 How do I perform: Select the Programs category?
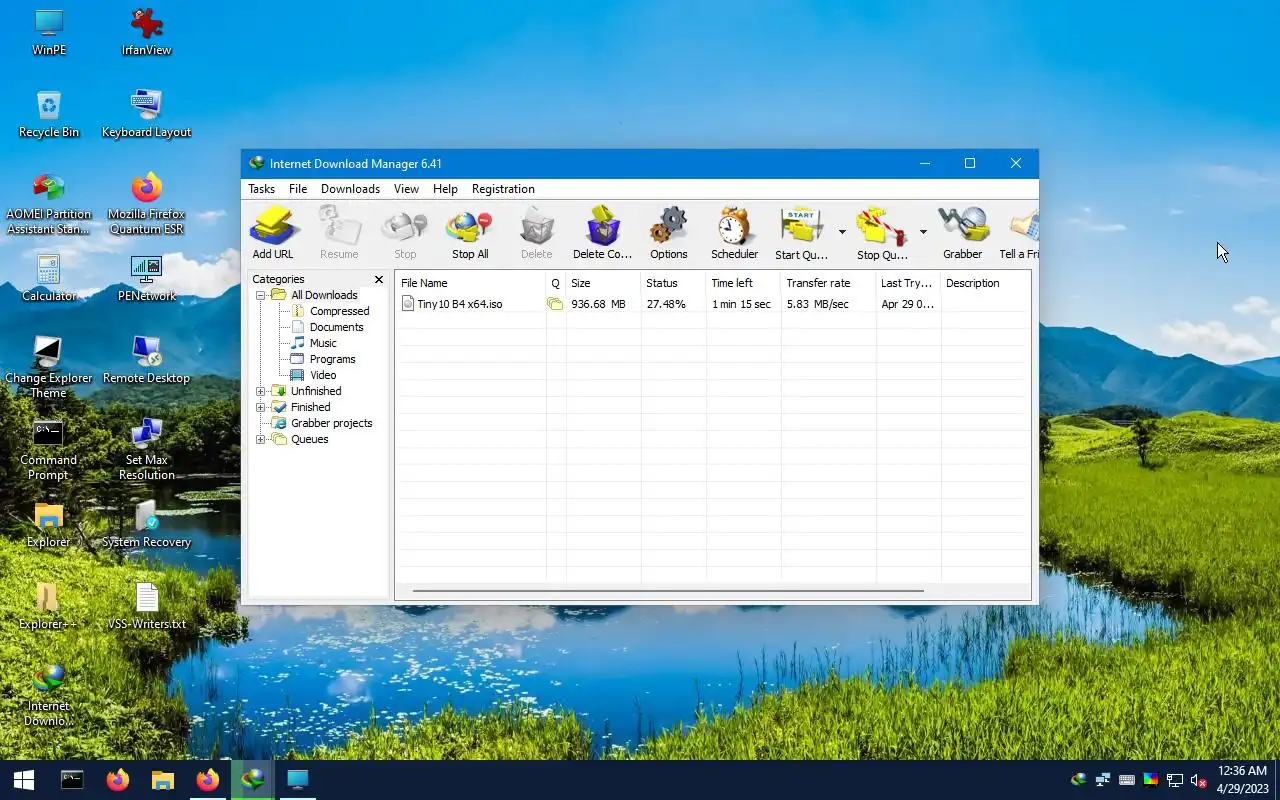332,359
